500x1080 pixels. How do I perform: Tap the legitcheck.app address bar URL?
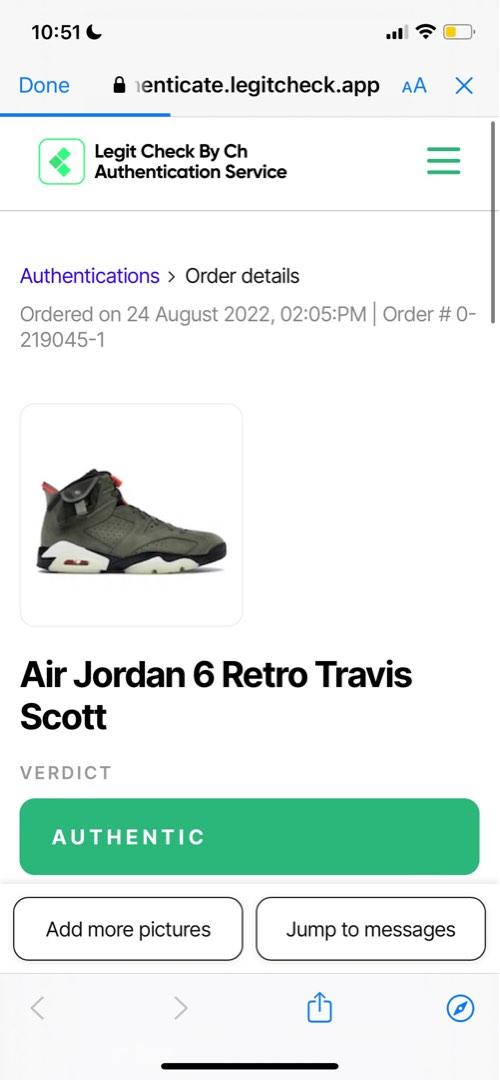point(256,85)
